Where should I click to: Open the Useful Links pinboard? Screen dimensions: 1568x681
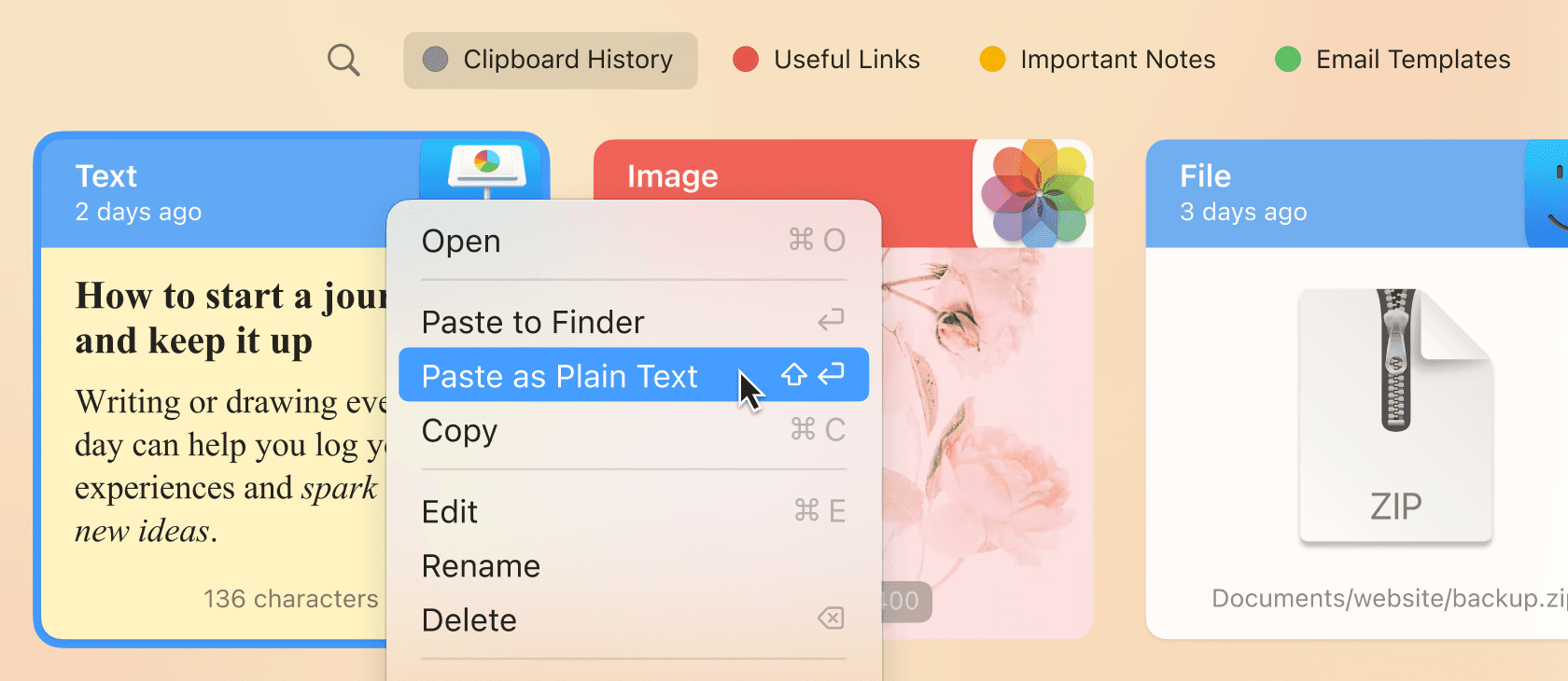[847, 60]
